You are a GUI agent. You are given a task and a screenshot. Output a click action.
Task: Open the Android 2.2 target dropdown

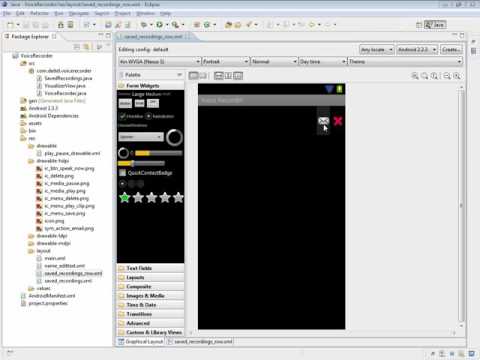point(417,50)
